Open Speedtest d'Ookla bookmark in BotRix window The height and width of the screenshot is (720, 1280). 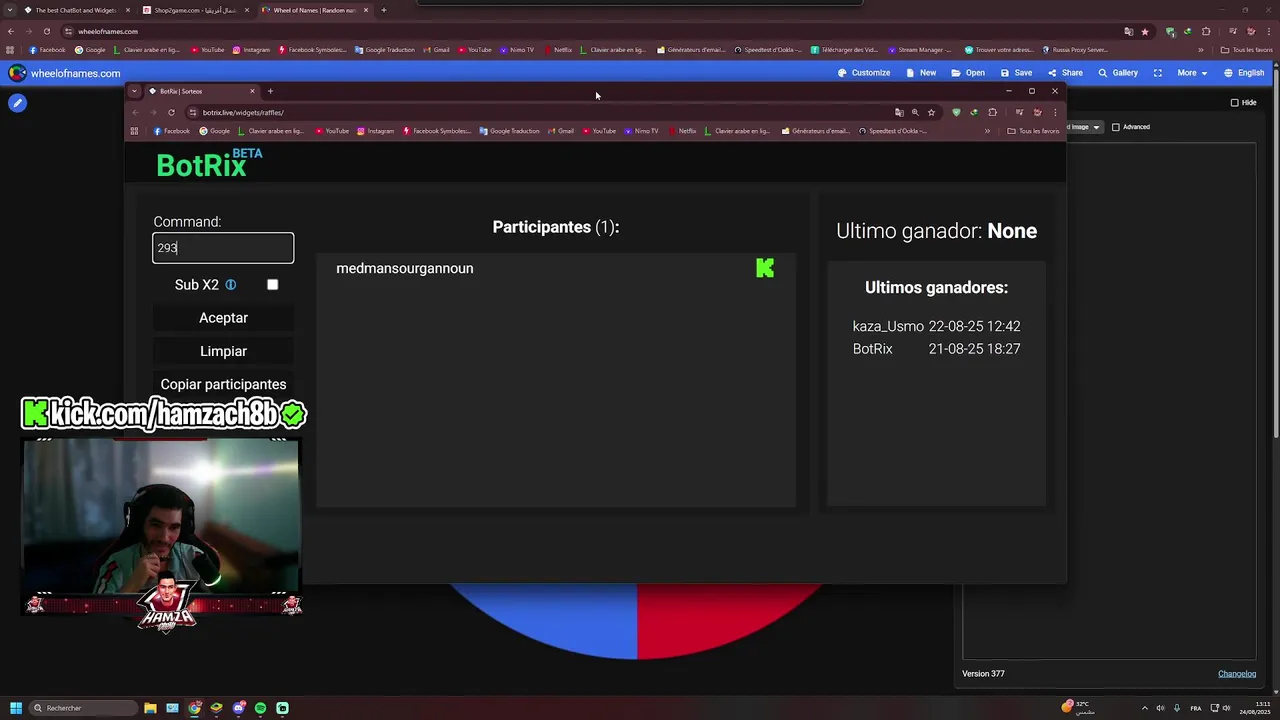click(x=893, y=131)
